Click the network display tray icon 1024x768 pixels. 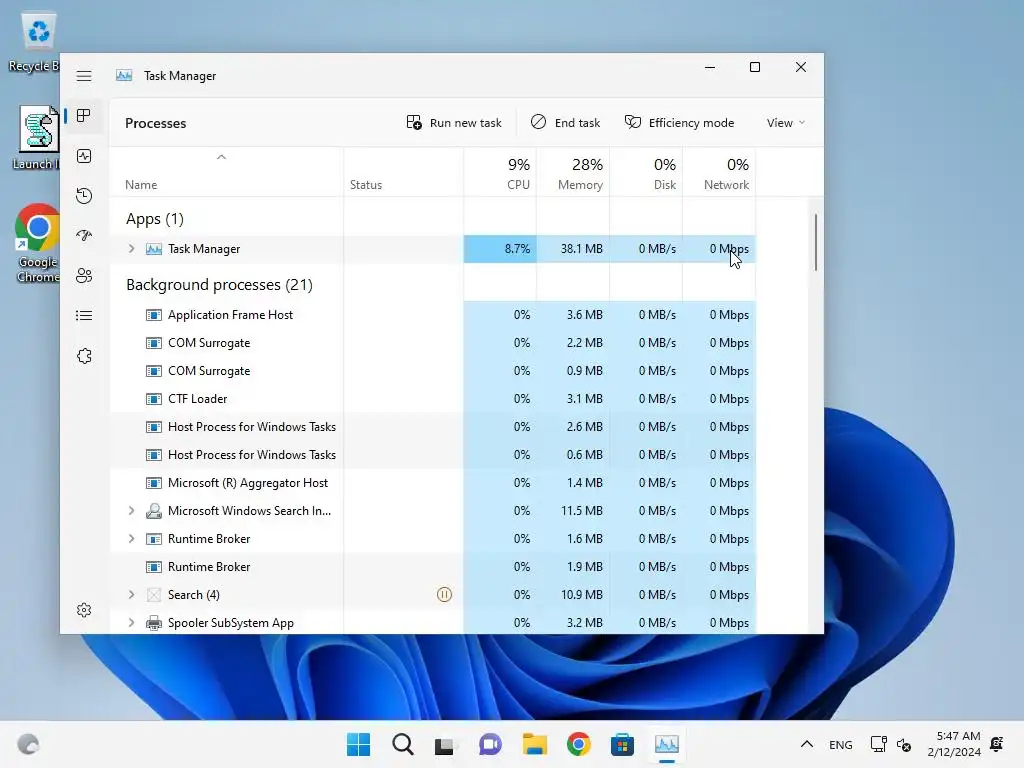(x=878, y=744)
